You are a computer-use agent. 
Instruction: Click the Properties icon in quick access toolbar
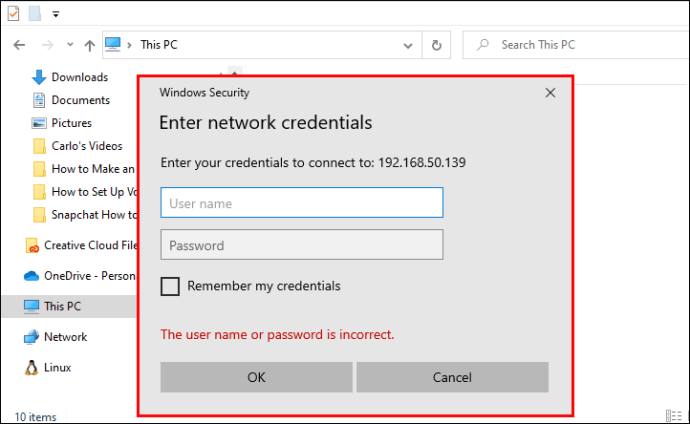[x=12, y=14]
